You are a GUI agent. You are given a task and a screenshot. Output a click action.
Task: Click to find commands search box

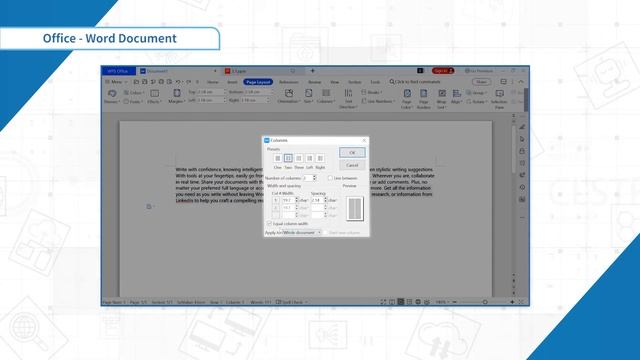click(x=415, y=82)
